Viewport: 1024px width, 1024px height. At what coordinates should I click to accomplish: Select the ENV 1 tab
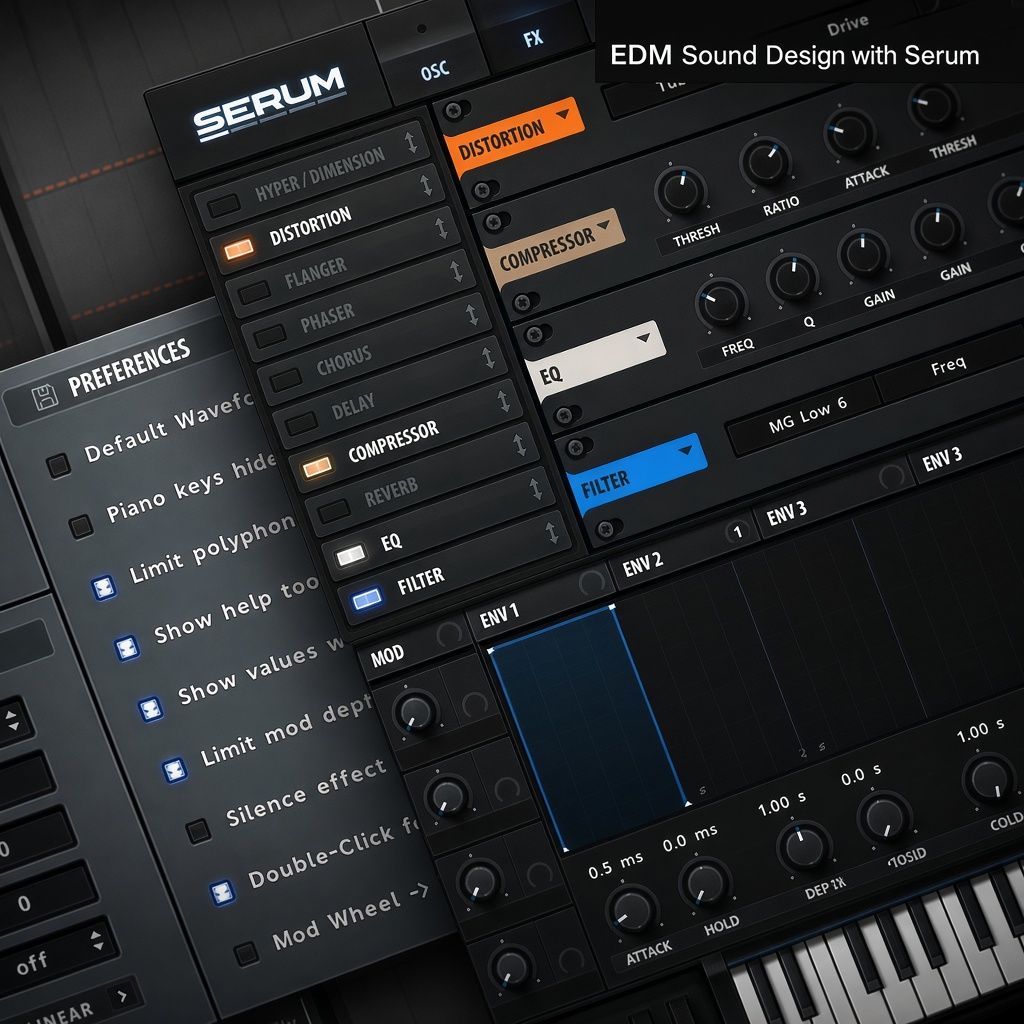click(x=500, y=615)
